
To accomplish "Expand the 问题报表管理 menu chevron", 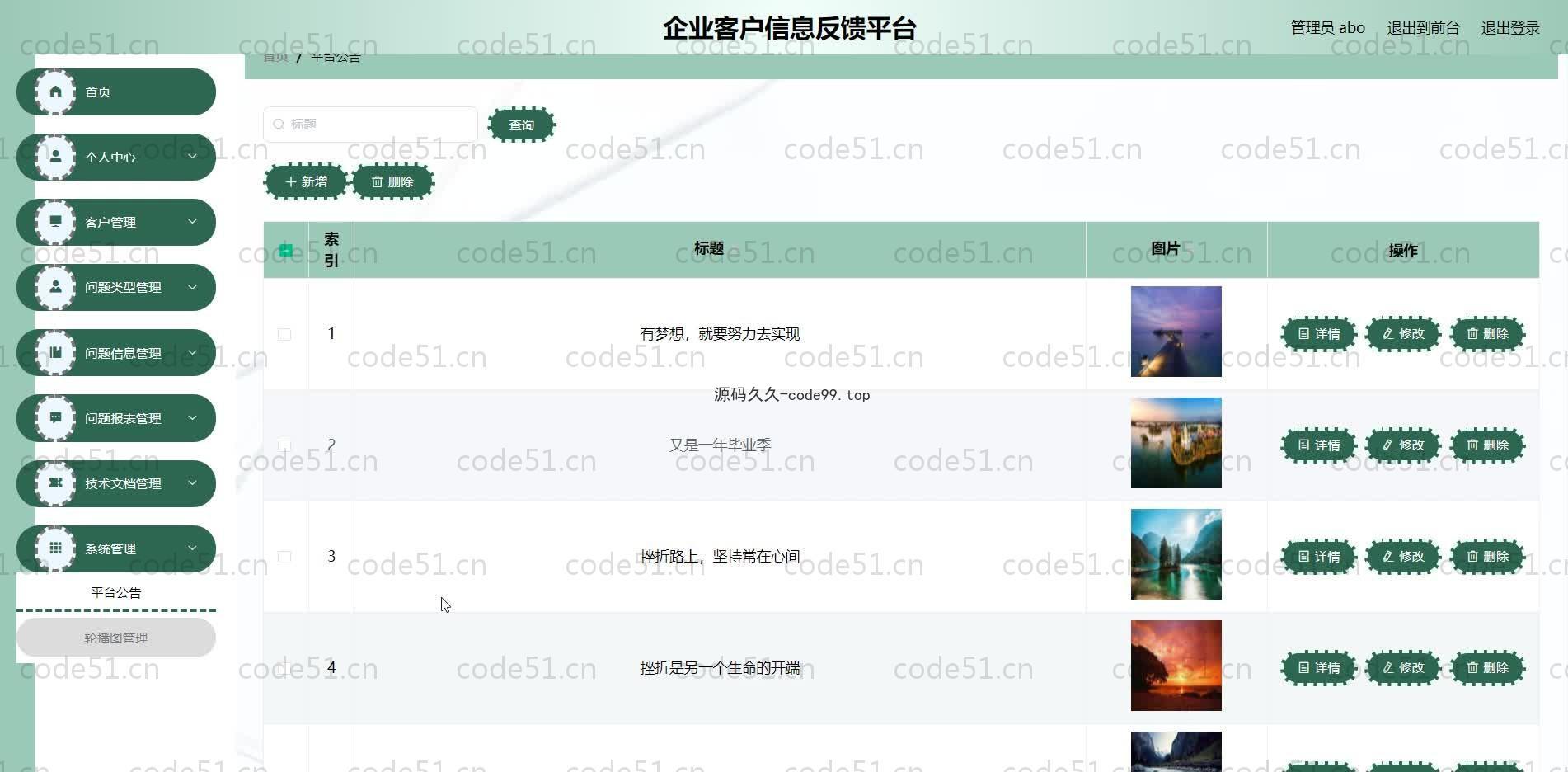I will pyautogui.click(x=192, y=417).
